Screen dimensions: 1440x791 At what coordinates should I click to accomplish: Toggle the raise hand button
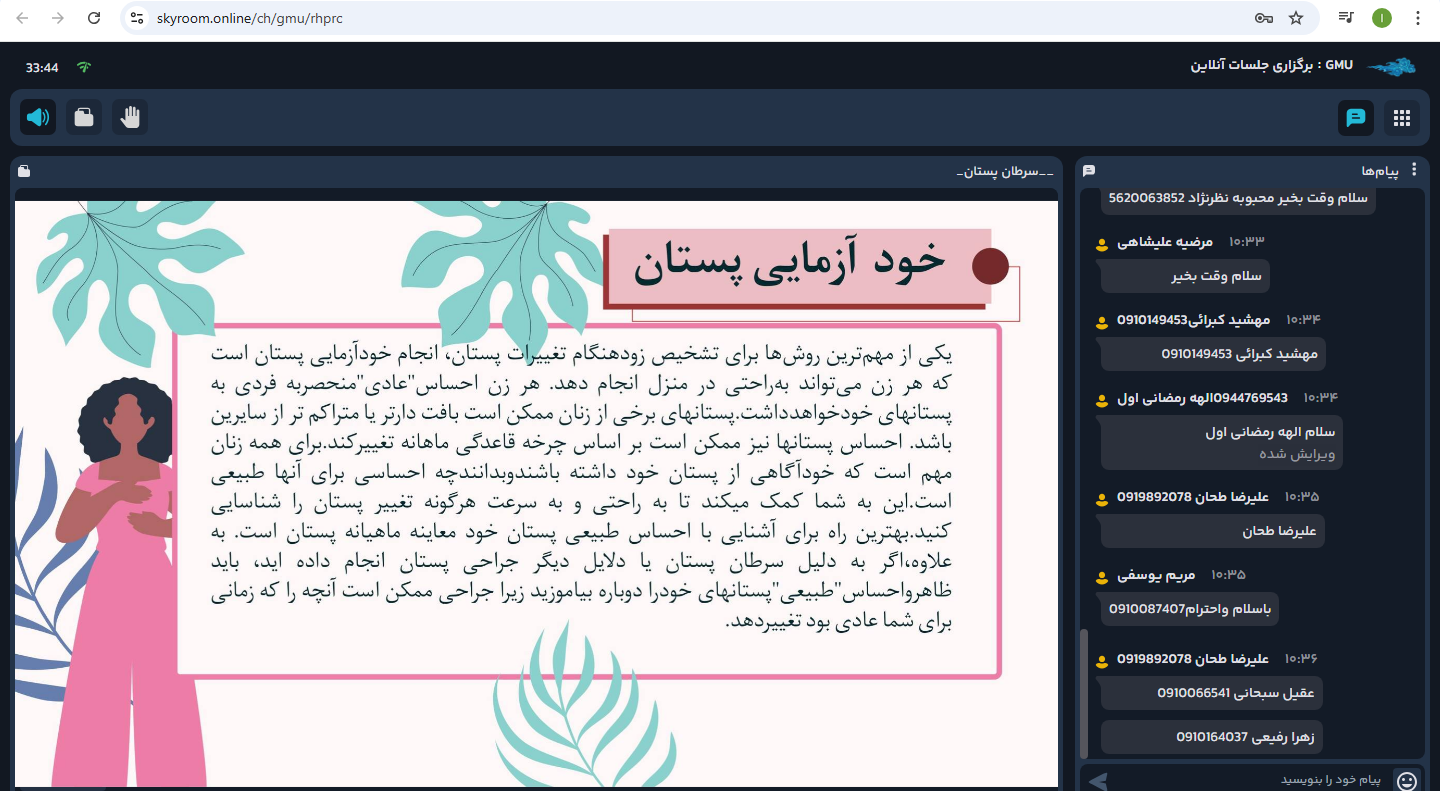click(x=129, y=117)
